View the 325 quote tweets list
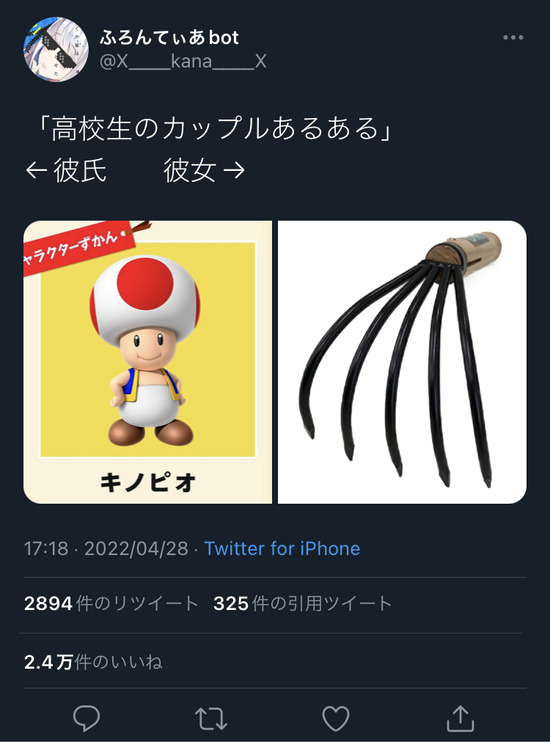The height and width of the screenshot is (742, 550). (x=302, y=603)
